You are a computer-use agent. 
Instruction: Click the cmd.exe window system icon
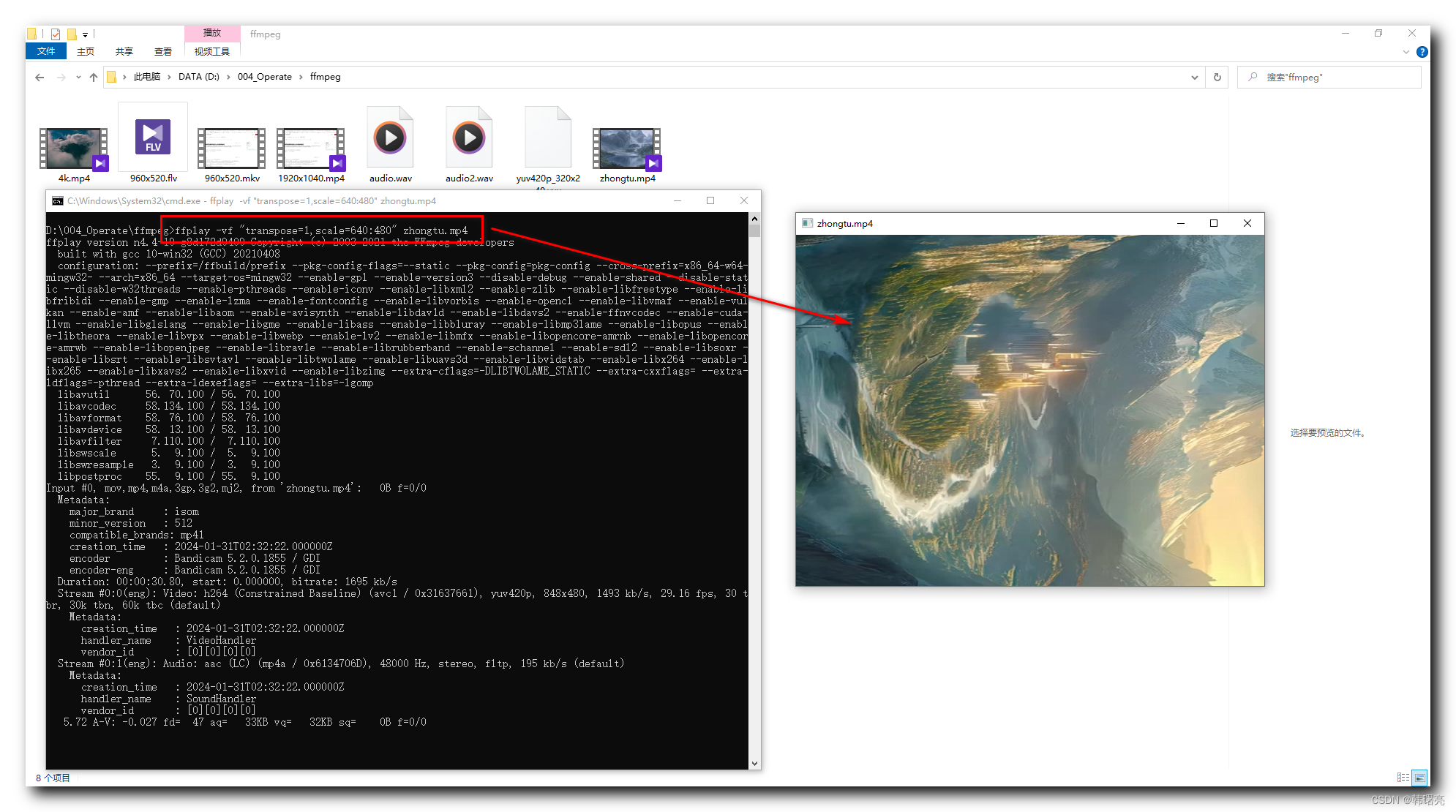coord(58,201)
